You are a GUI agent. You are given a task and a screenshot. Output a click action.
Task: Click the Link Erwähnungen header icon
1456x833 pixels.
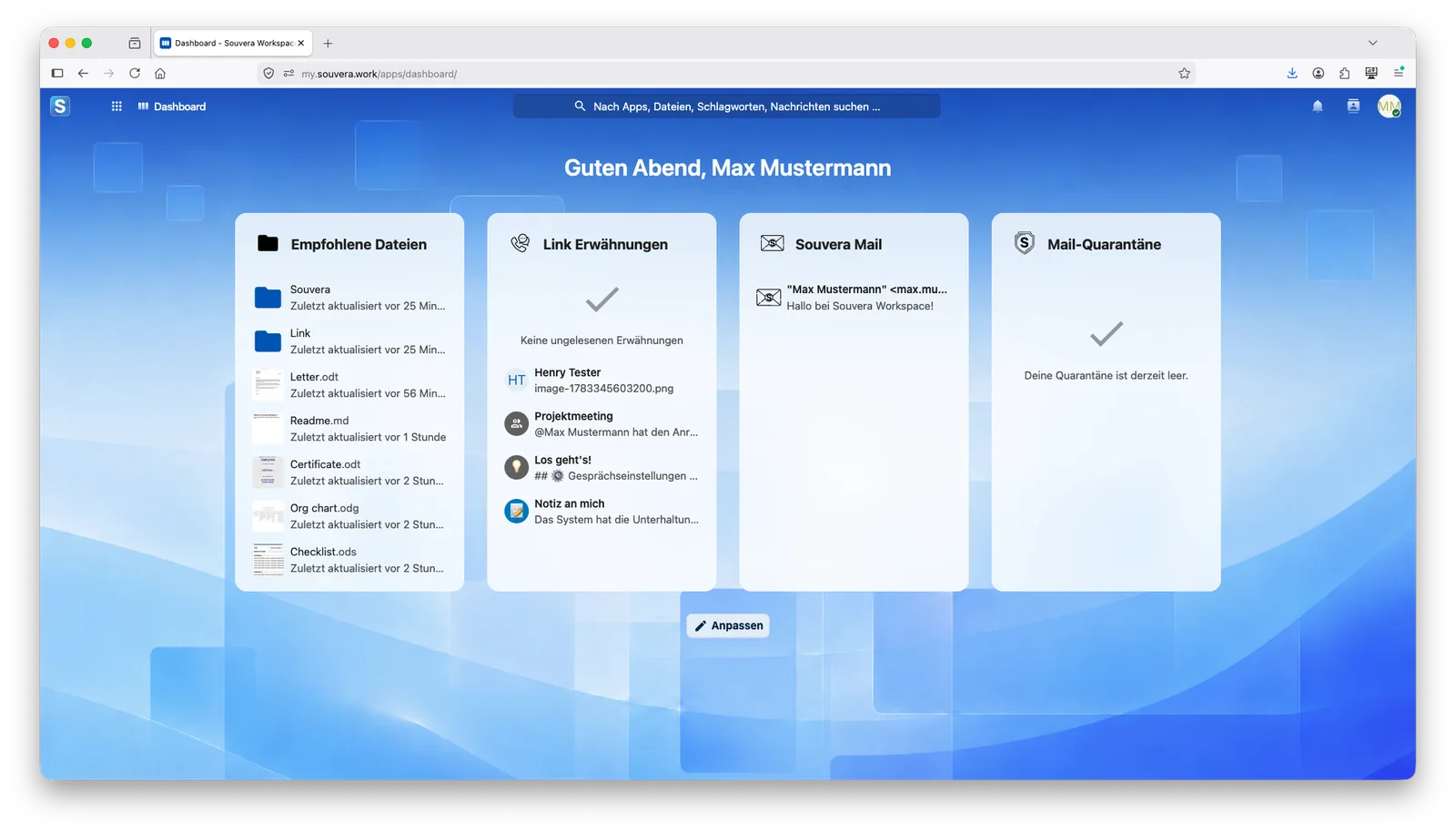(x=520, y=243)
